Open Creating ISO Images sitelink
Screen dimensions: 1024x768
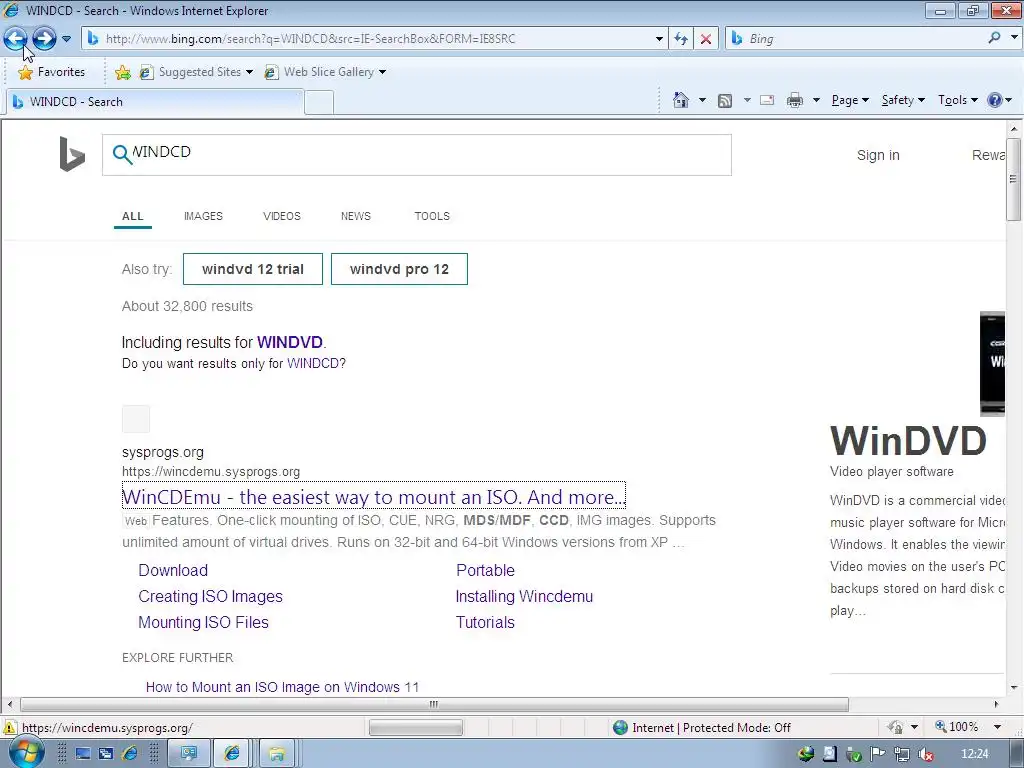point(210,596)
